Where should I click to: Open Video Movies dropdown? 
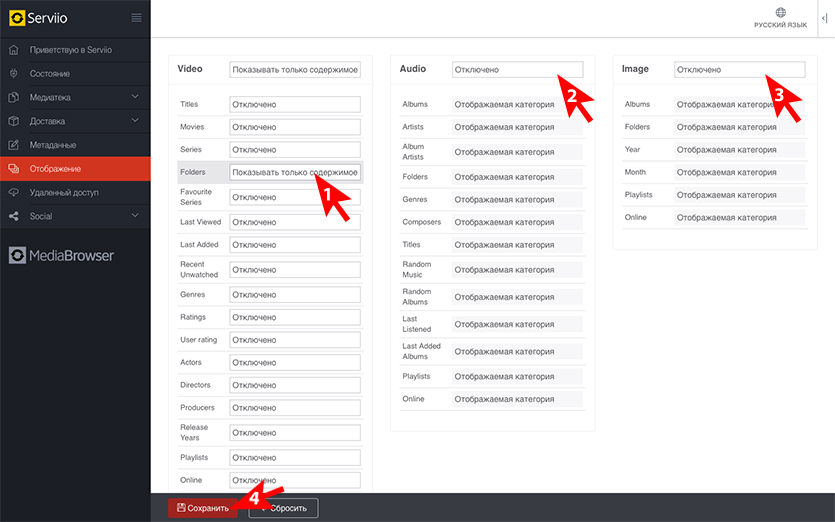295,127
